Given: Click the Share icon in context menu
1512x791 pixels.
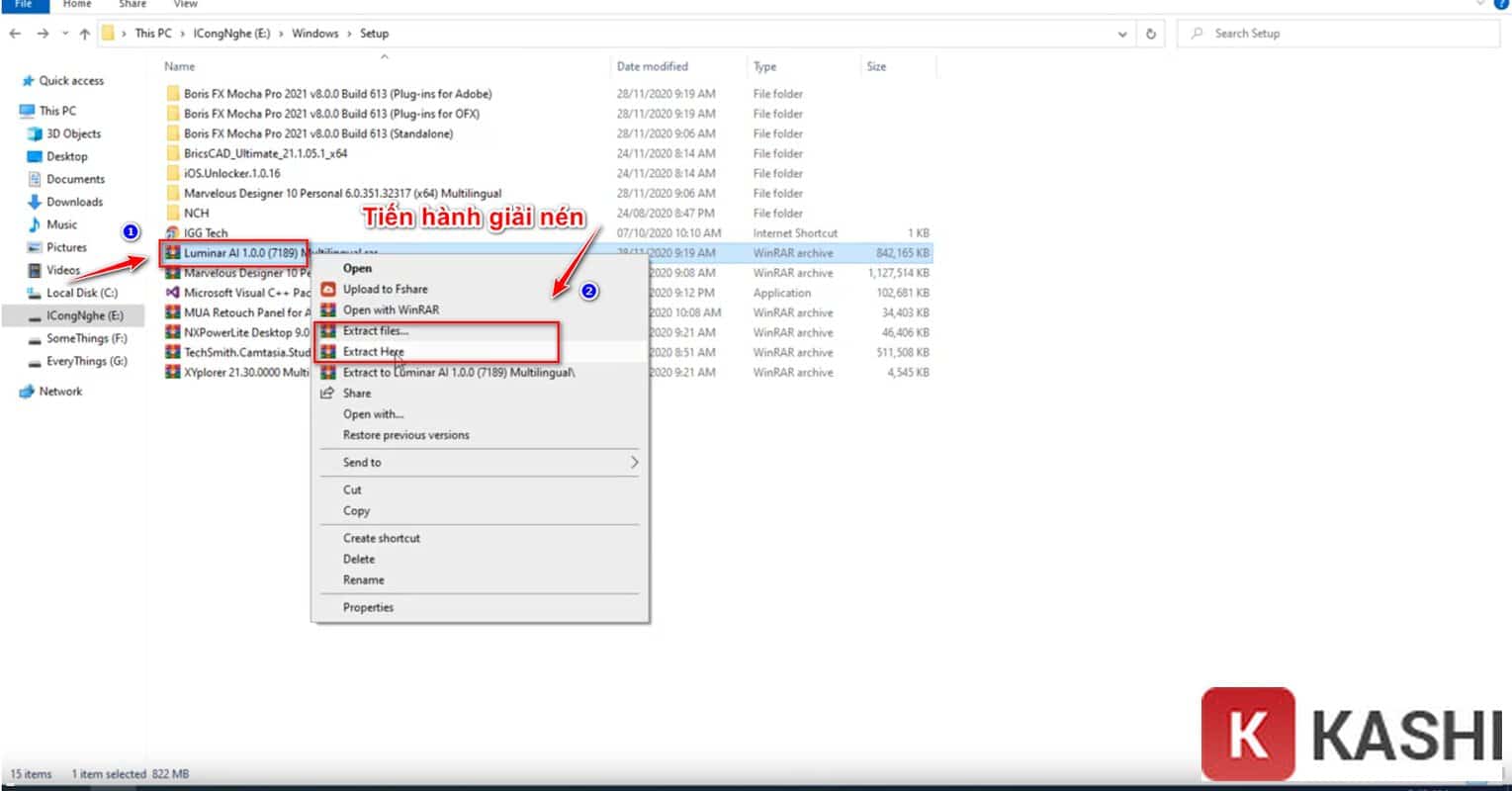Looking at the screenshot, I should click(x=327, y=394).
